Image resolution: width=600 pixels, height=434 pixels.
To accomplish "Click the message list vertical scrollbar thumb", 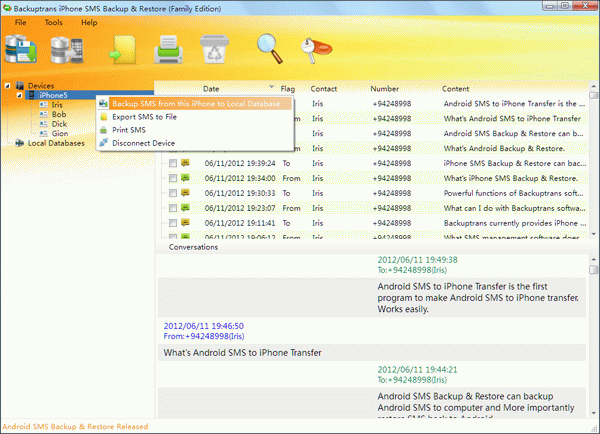I will click(593, 95).
